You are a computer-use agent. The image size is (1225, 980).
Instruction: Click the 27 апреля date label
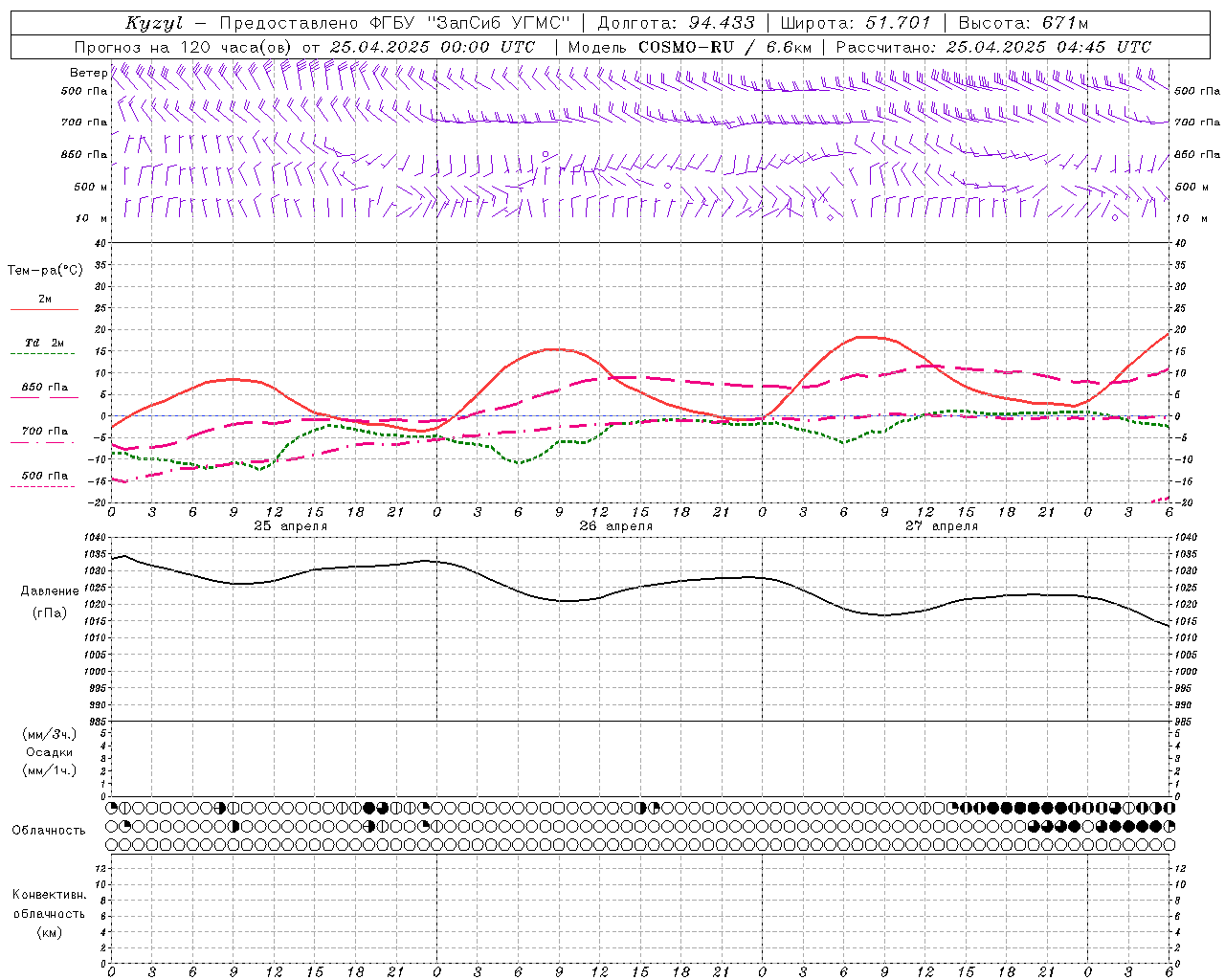[x=942, y=526]
